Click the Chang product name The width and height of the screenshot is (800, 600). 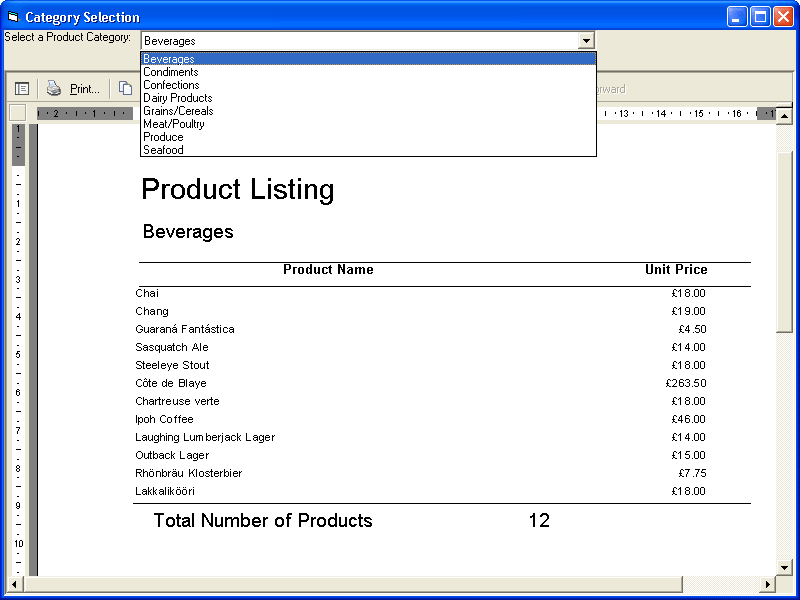(152, 311)
